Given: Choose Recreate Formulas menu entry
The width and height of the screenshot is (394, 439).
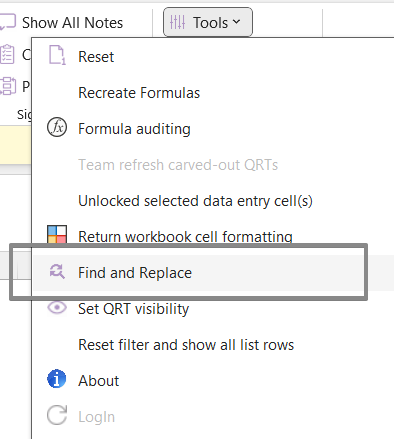Looking at the screenshot, I should point(139,93).
